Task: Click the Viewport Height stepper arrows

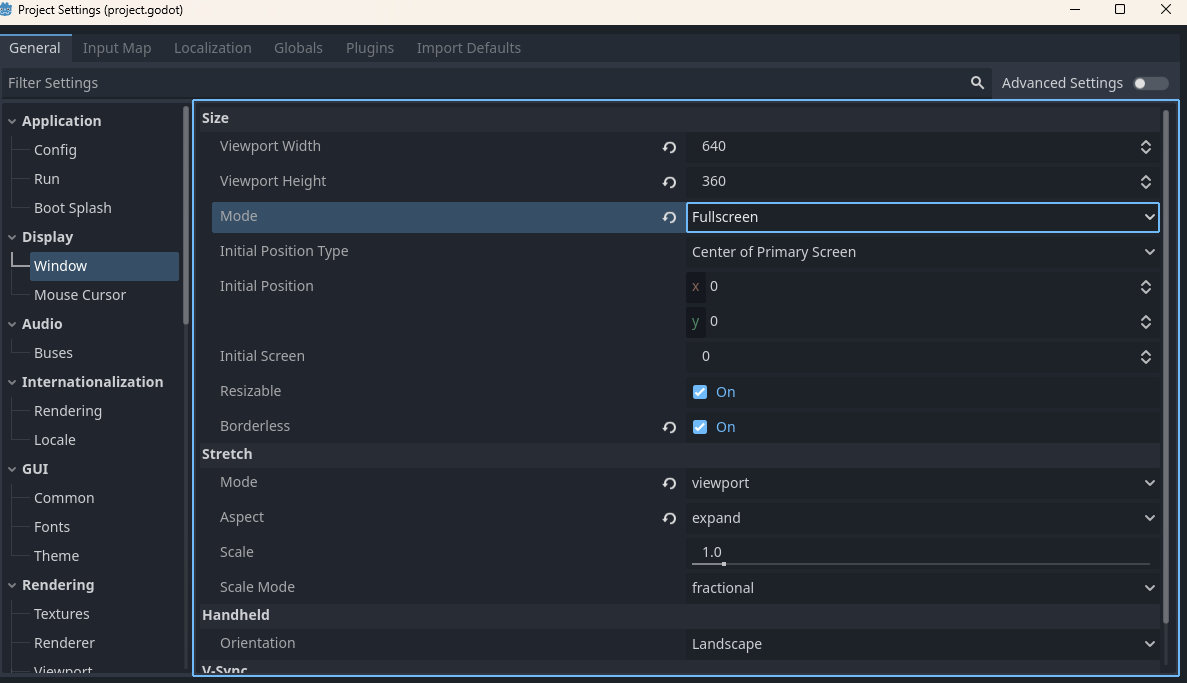Action: (1145, 182)
